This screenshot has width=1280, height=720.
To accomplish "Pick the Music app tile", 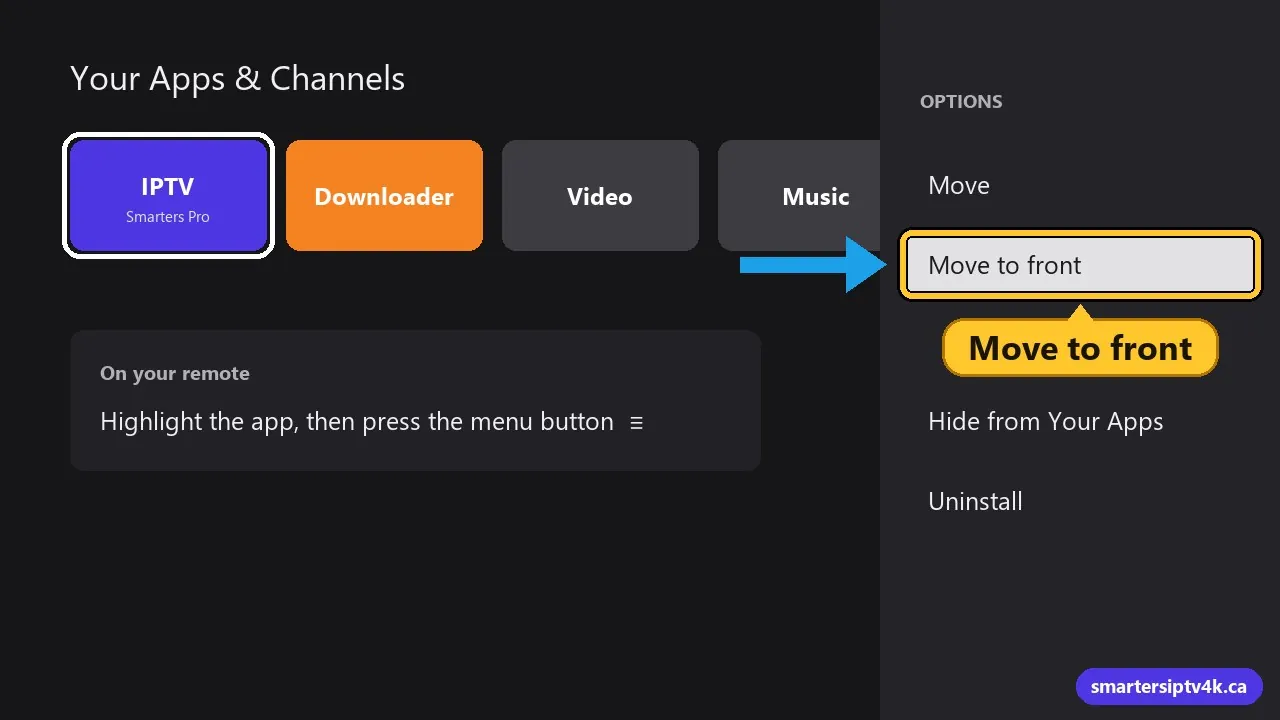I will 799,196.
